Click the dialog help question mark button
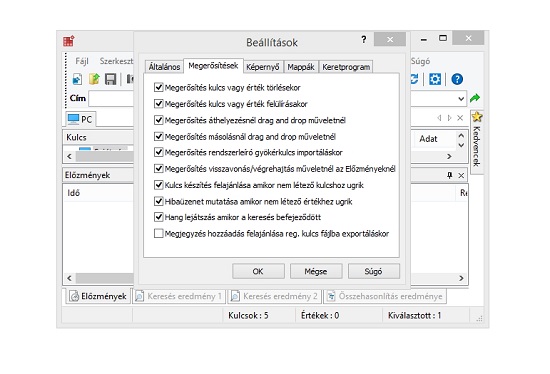The image size is (550, 374). 364,39
